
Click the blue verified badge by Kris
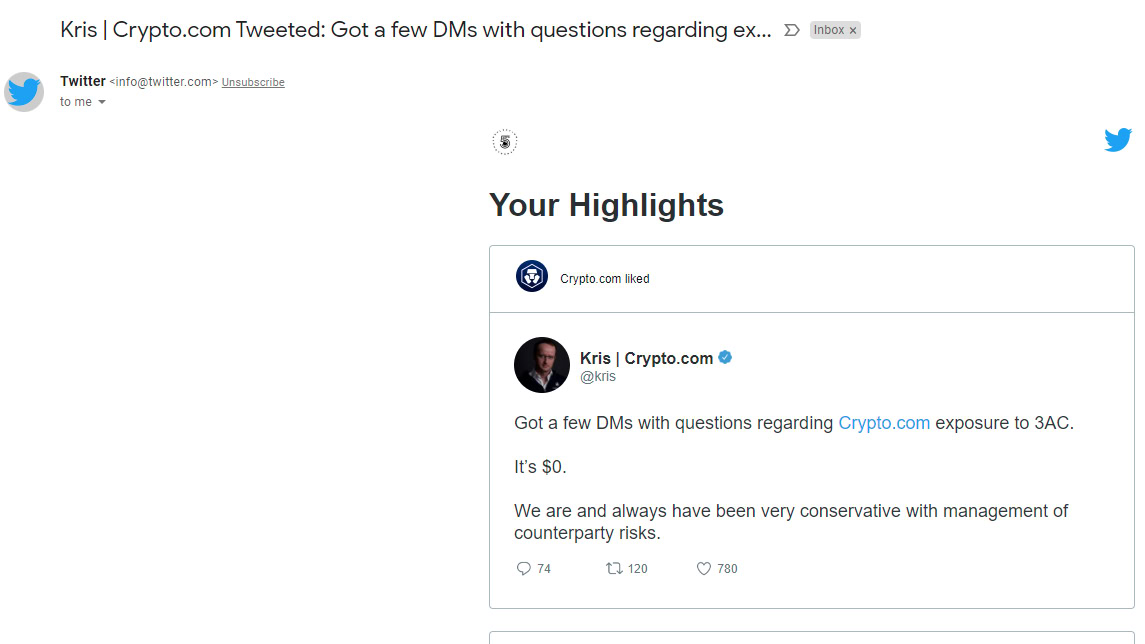pos(726,357)
